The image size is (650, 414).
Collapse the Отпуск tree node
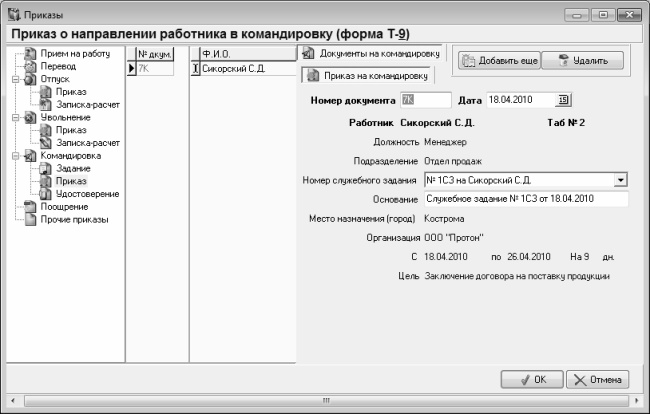point(15,78)
